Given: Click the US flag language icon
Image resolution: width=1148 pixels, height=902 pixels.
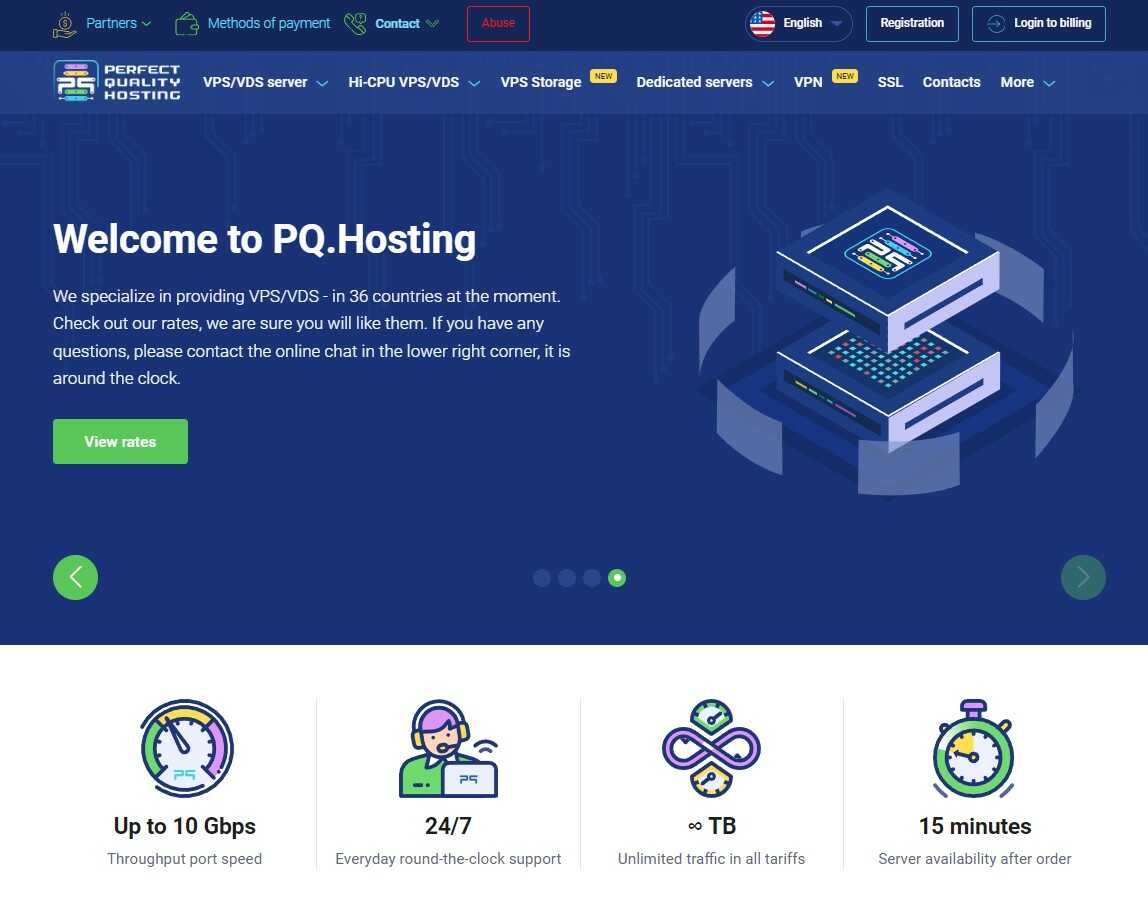Looking at the screenshot, I should tap(762, 23).
